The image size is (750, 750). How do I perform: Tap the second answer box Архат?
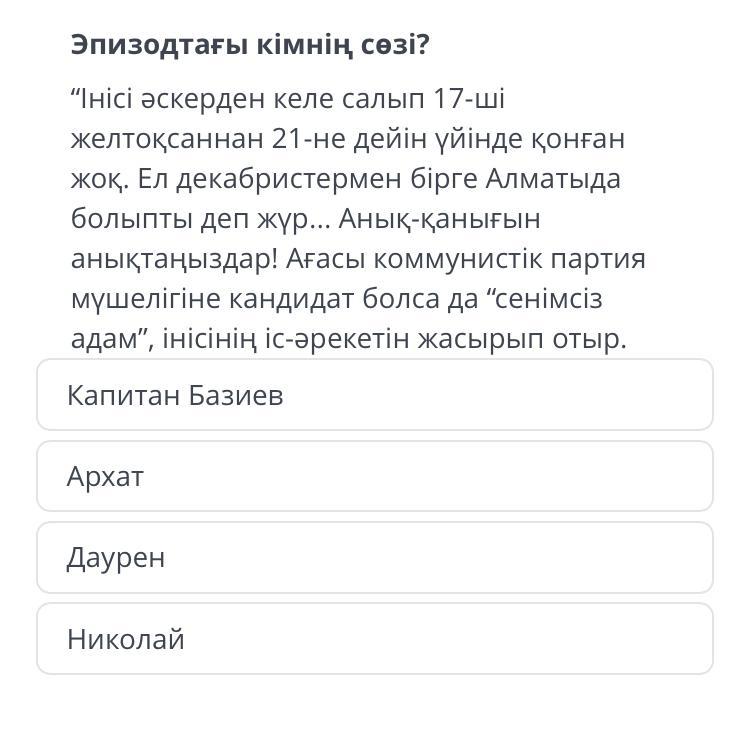pyautogui.click(x=375, y=476)
